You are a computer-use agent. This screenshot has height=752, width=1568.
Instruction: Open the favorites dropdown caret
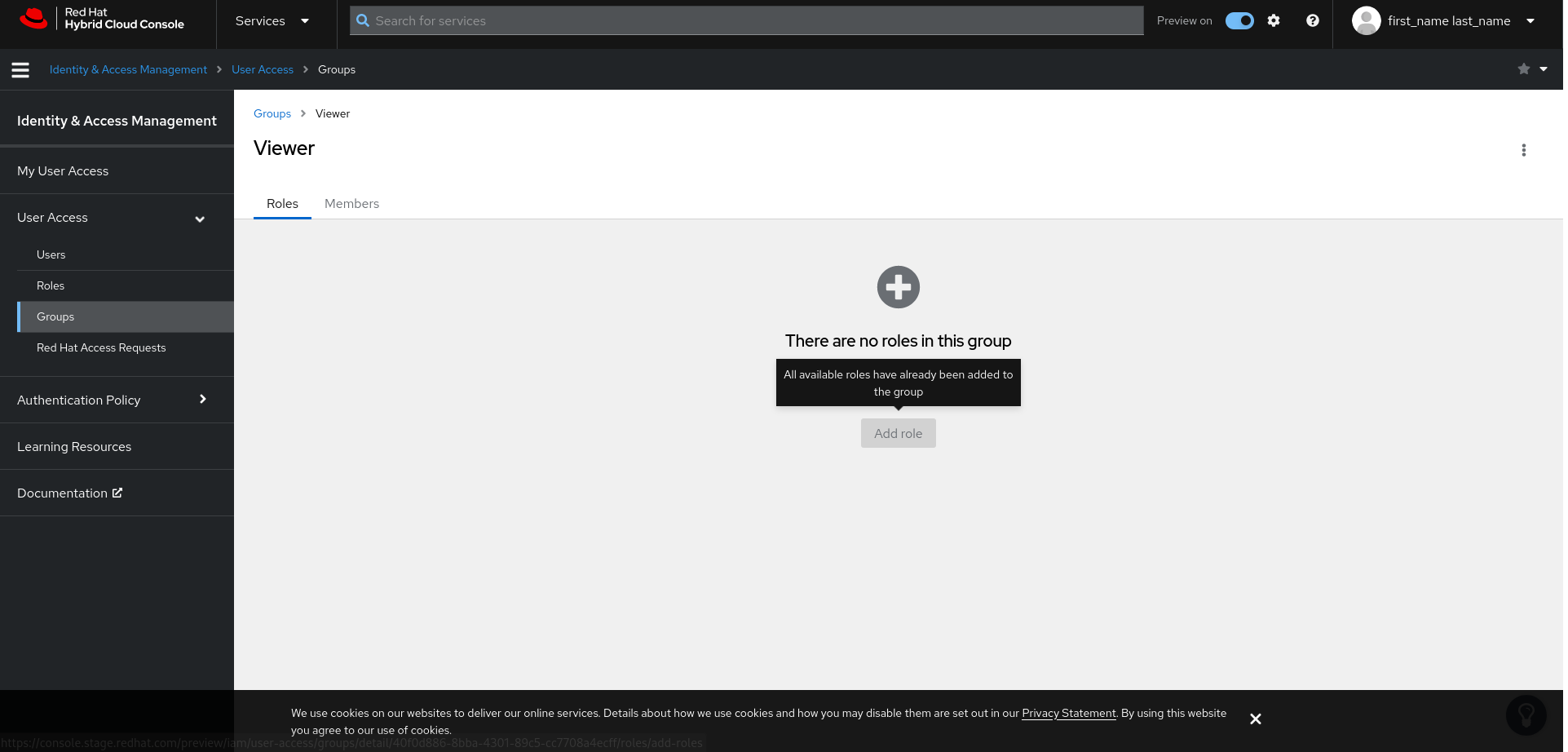pyautogui.click(x=1544, y=69)
